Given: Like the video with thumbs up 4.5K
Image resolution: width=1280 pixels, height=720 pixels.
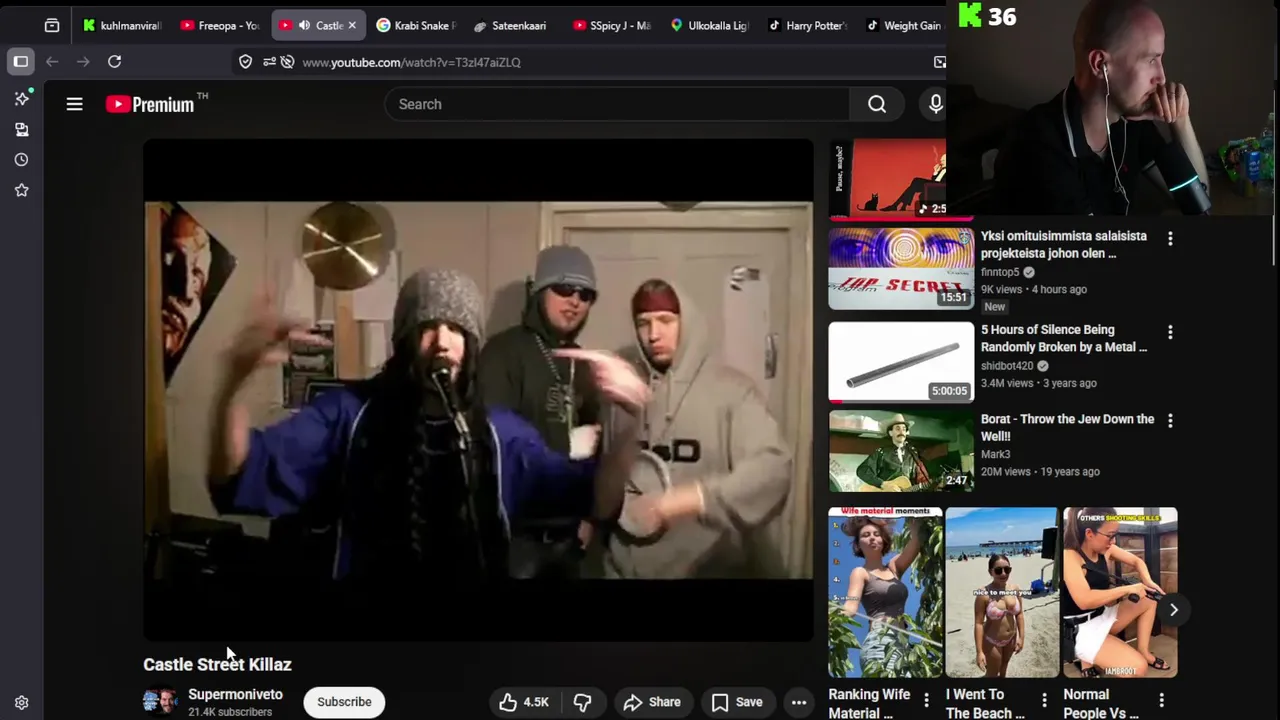Looking at the screenshot, I should (525, 702).
